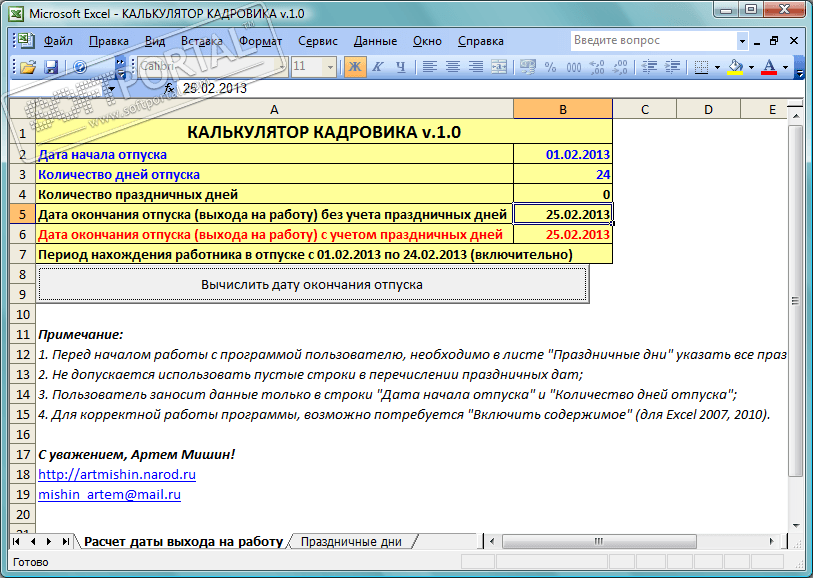Go to last sheet navigation arrow
Image resolution: width=813 pixels, height=578 pixels.
pos(65,541)
